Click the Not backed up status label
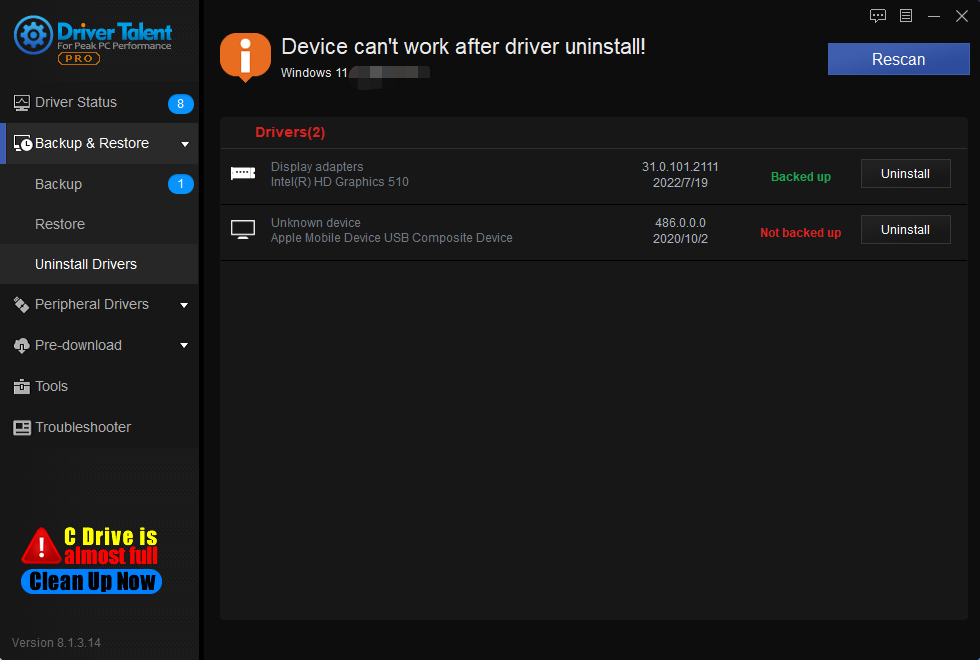The image size is (980, 660). click(801, 233)
